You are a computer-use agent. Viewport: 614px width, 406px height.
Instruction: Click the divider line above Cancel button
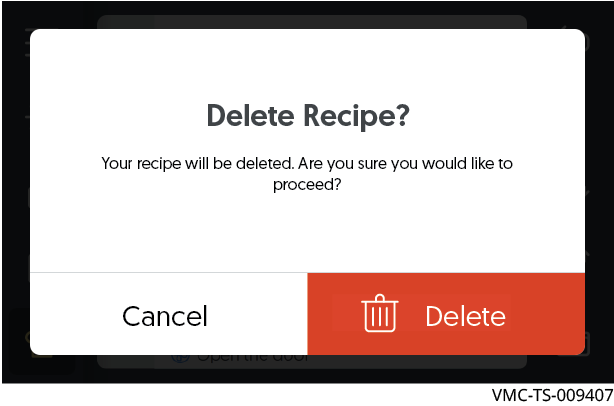point(169,272)
